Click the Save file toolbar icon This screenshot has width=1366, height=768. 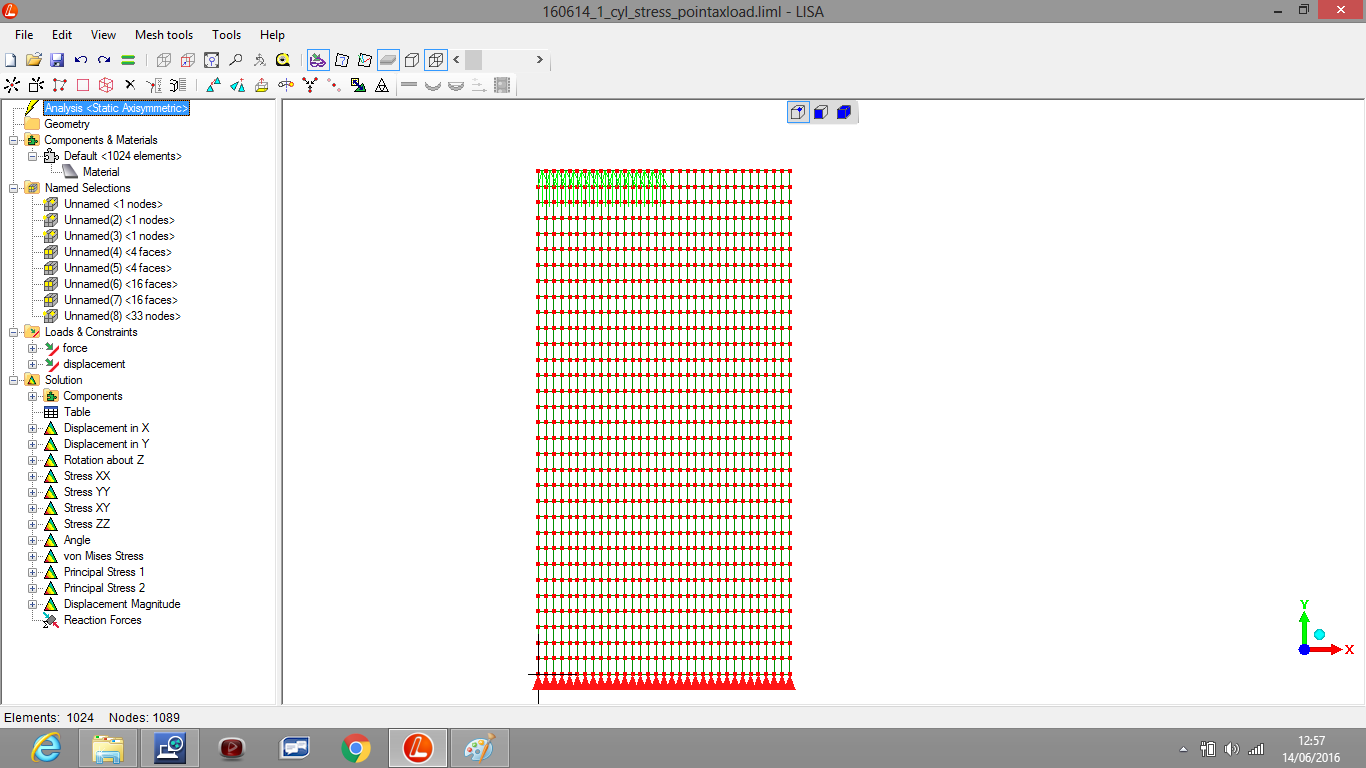click(x=57, y=60)
